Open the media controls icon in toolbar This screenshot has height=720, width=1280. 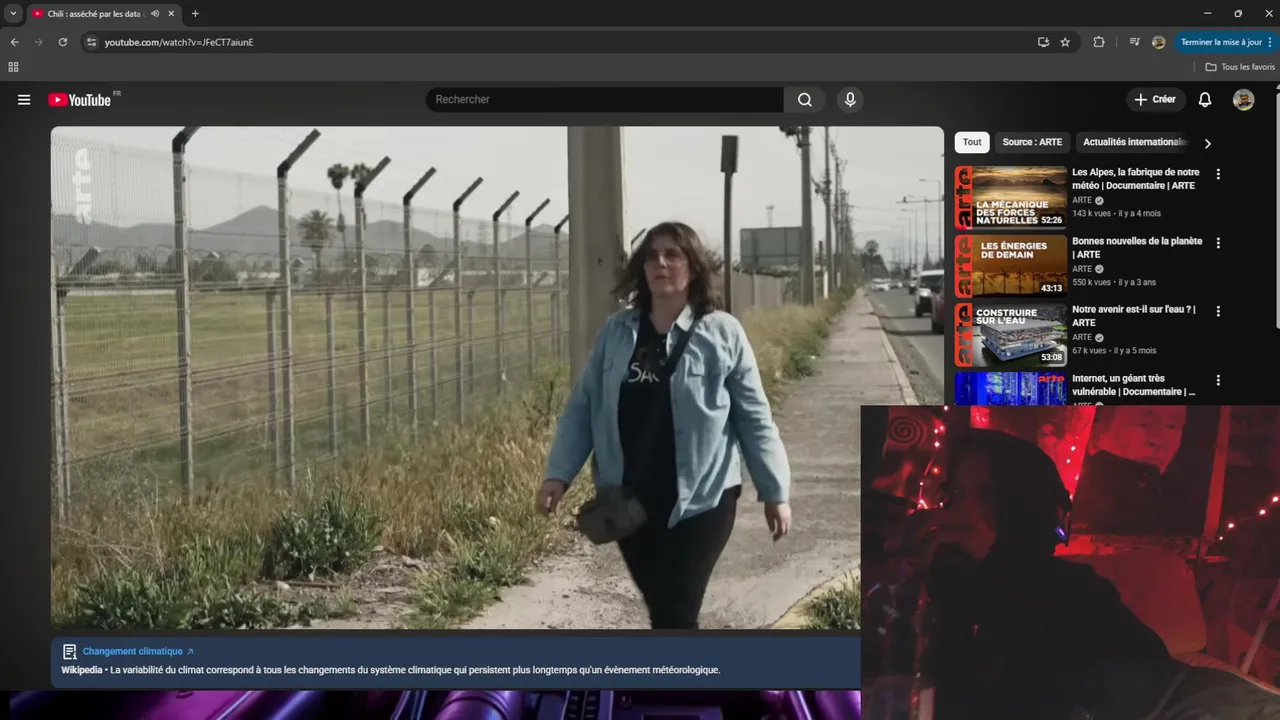pos(1134,42)
